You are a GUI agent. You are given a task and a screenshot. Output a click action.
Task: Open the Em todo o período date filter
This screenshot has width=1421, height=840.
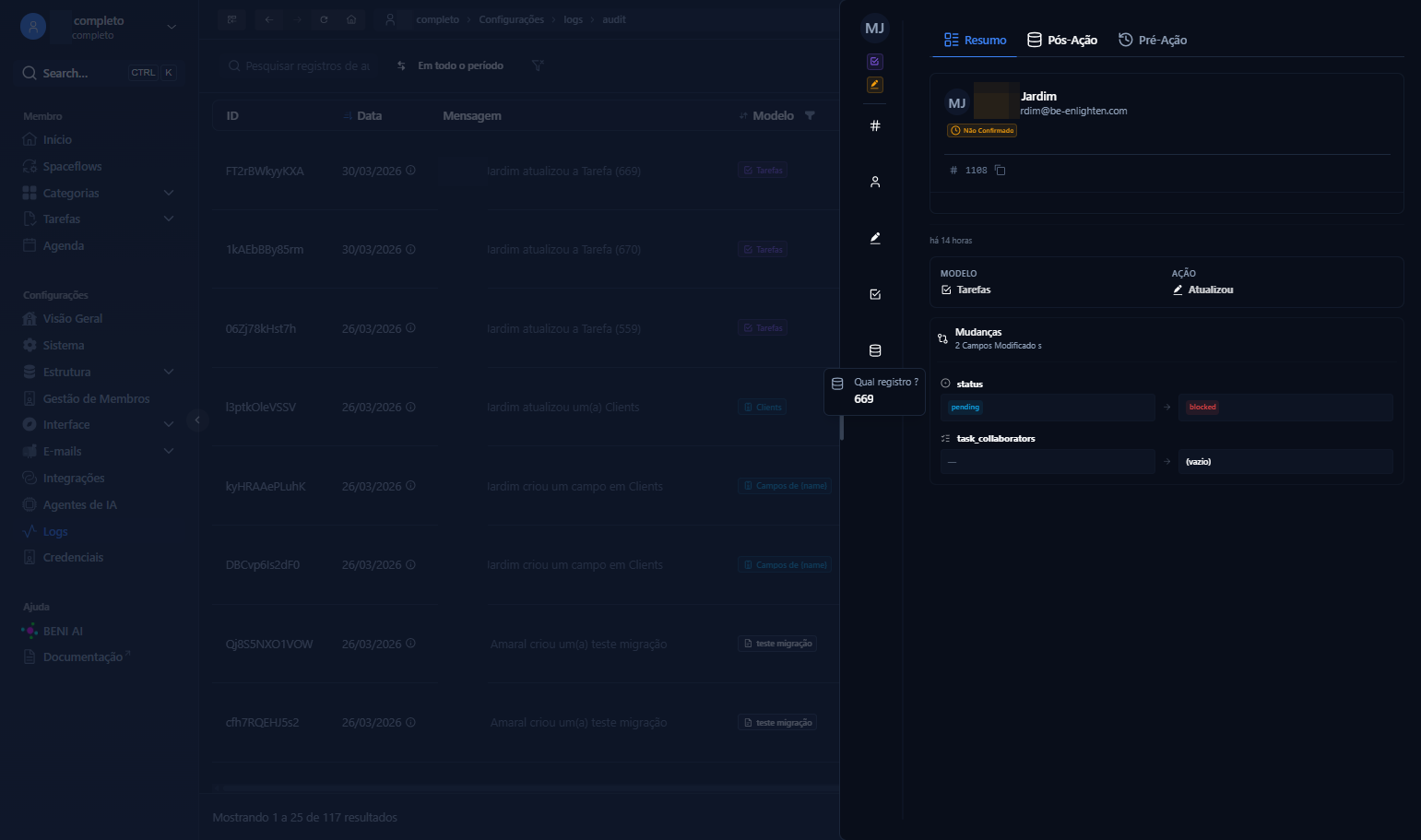pos(450,65)
